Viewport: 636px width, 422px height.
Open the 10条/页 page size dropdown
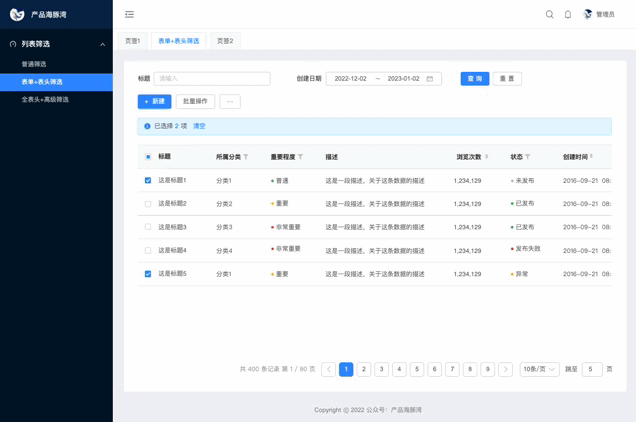pos(539,369)
